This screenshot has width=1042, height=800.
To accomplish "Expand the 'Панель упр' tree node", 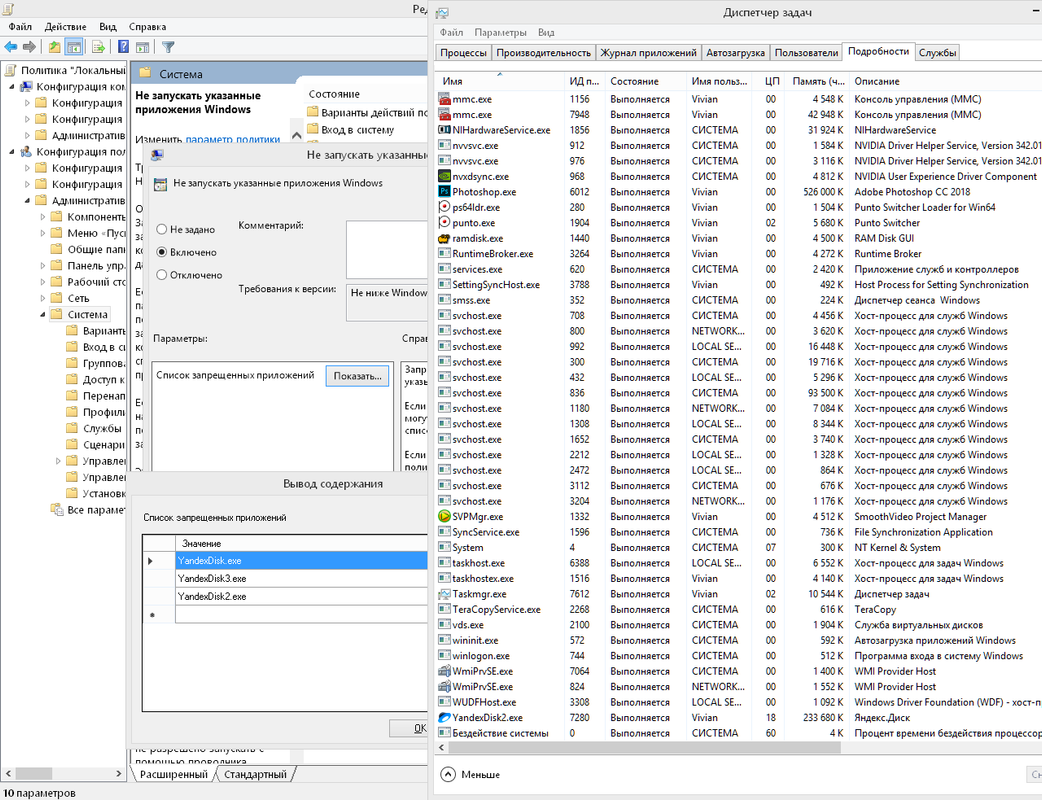I will pos(43,266).
